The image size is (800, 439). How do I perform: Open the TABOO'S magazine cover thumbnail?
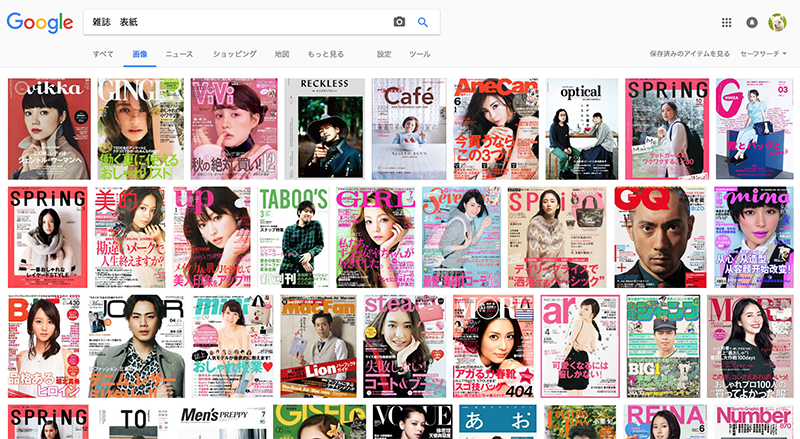pos(293,237)
